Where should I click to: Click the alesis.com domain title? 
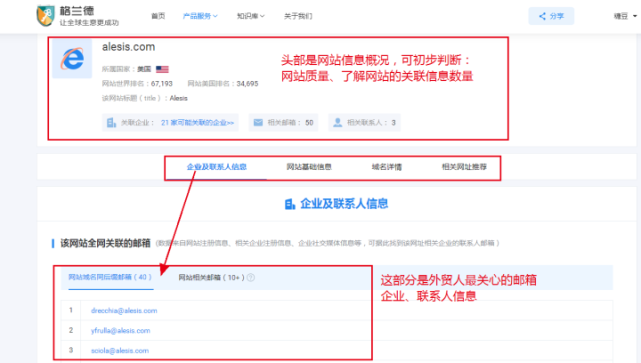pyautogui.click(x=128, y=47)
